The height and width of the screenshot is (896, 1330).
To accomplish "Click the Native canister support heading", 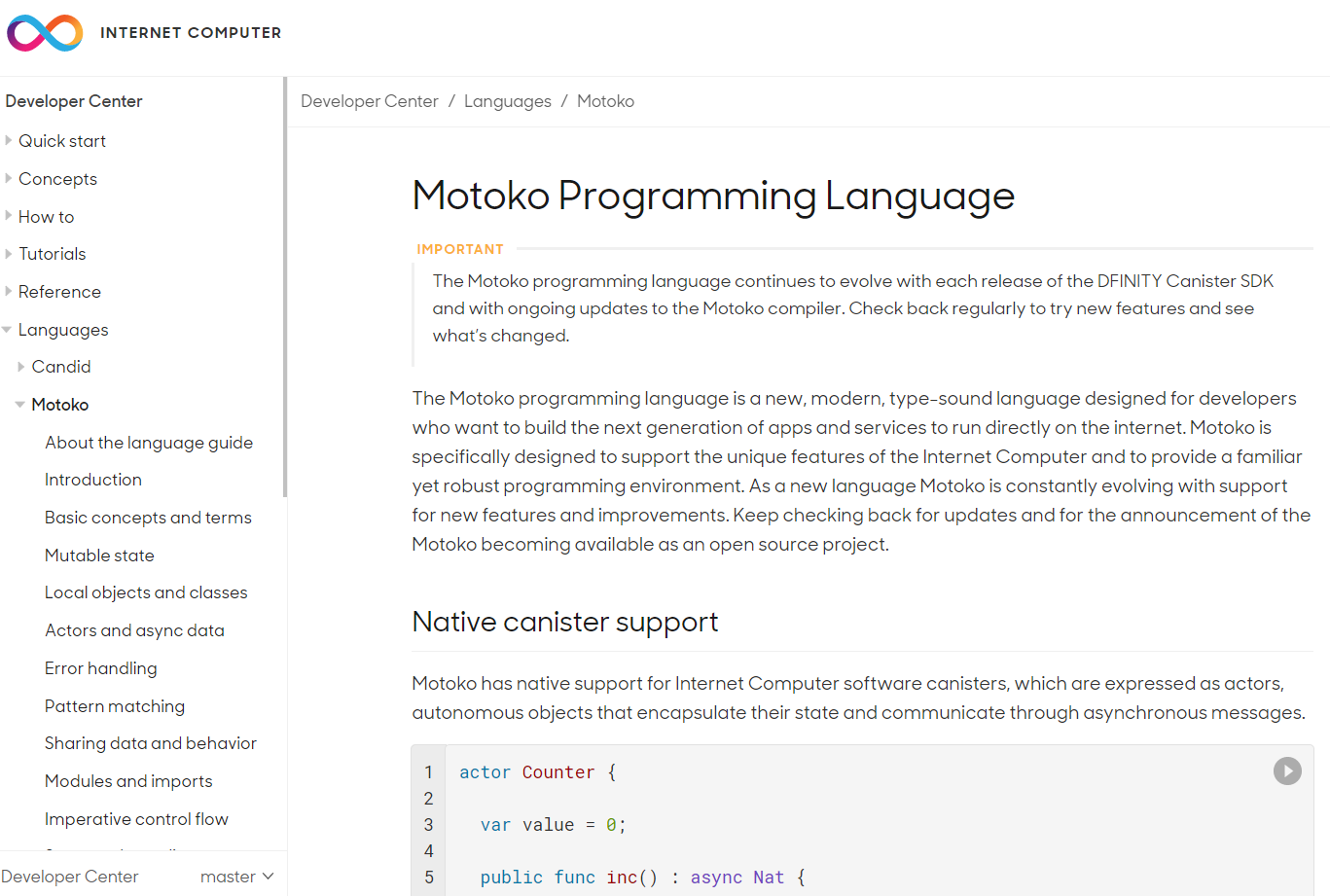I will [x=565, y=622].
